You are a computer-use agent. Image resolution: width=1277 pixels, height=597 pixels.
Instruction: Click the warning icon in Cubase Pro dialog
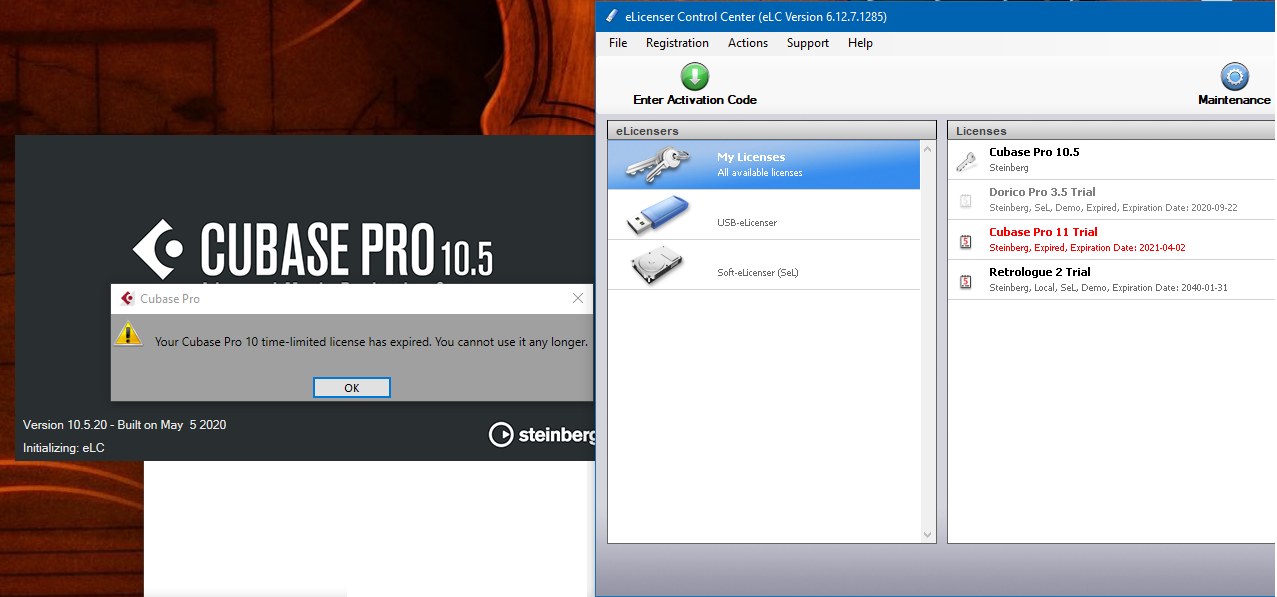pyautogui.click(x=128, y=333)
